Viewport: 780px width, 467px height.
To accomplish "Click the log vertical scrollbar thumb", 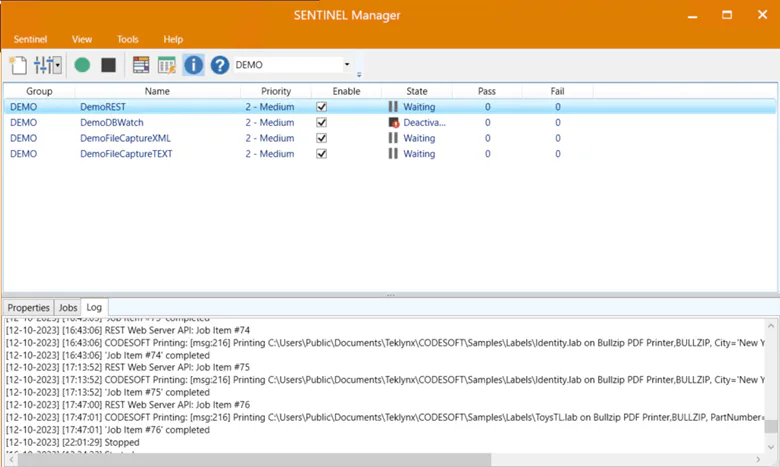I will 771,426.
